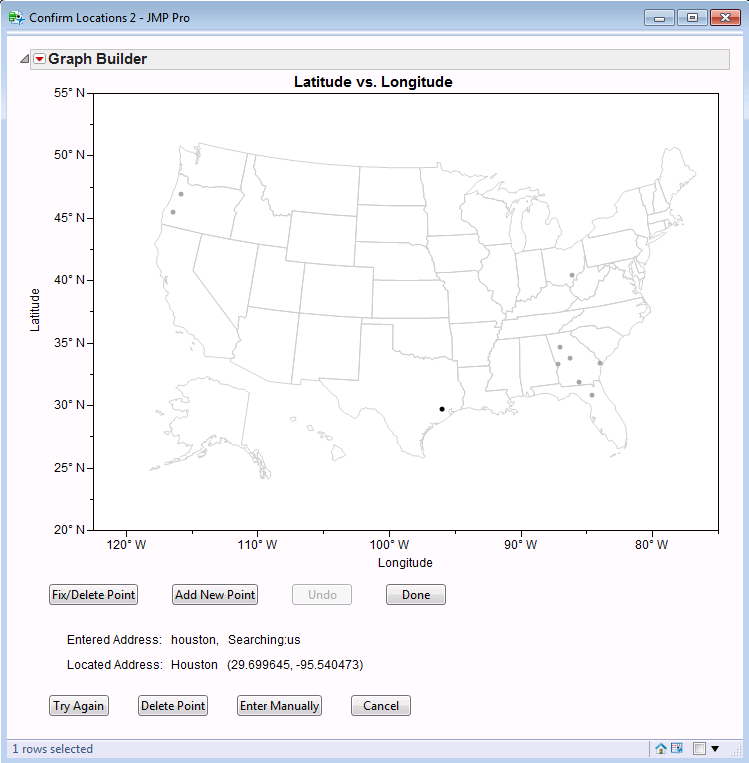Click the Delete Point button
The width and height of the screenshot is (749, 763).
173,706
